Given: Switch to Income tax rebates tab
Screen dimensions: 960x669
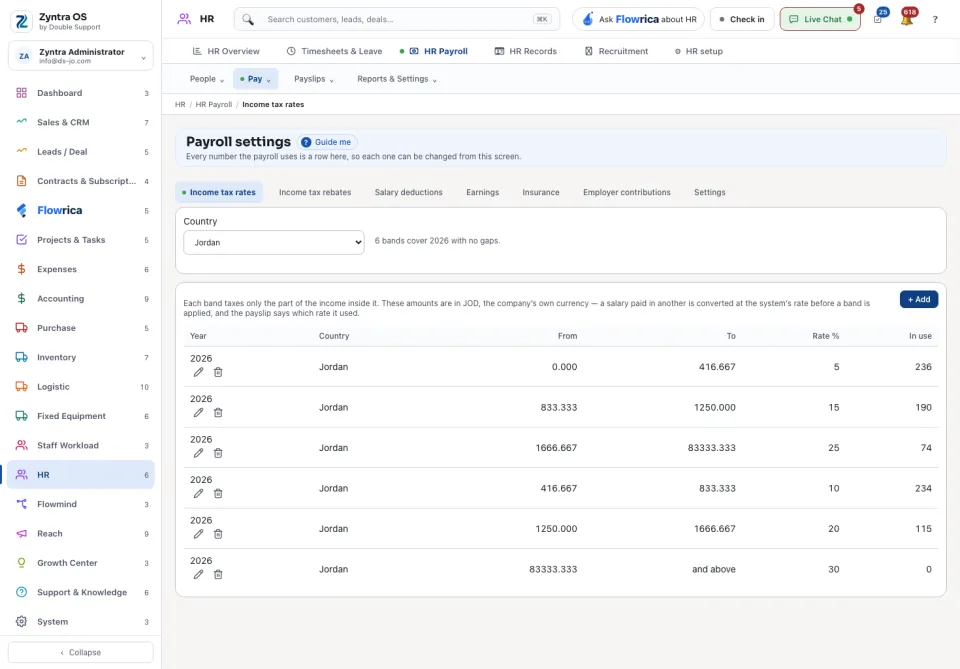Looking at the screenshot, I should pyautogui.click(x=315, y=192).
